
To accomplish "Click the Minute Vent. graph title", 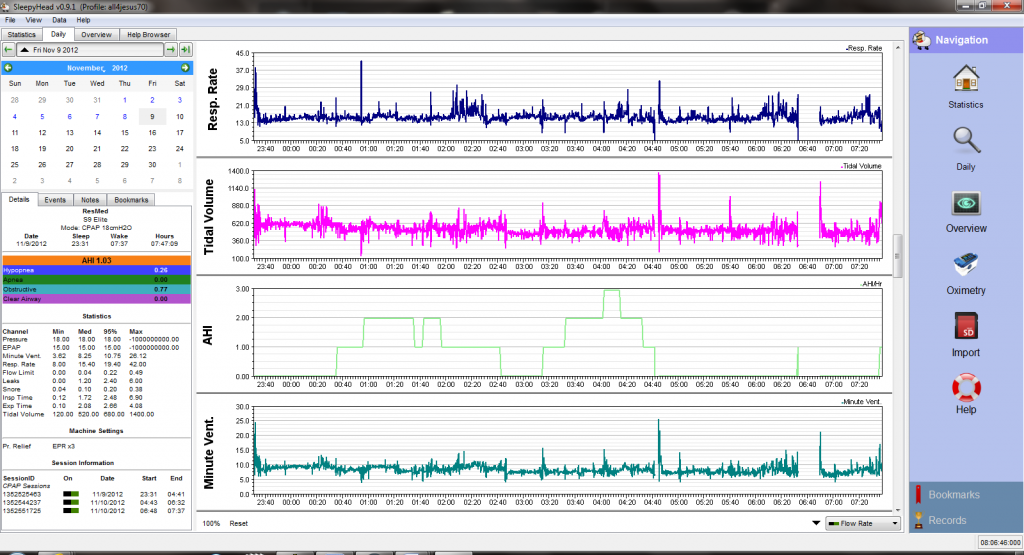I will [209, 453].
